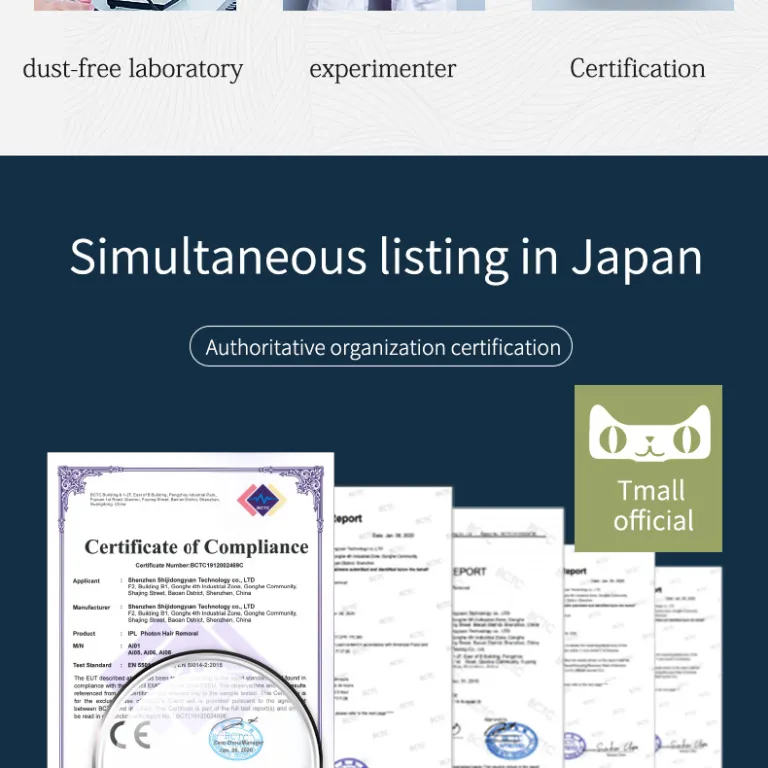Click the 'Test Standard' label on the certificate

(x=92, y=665)
